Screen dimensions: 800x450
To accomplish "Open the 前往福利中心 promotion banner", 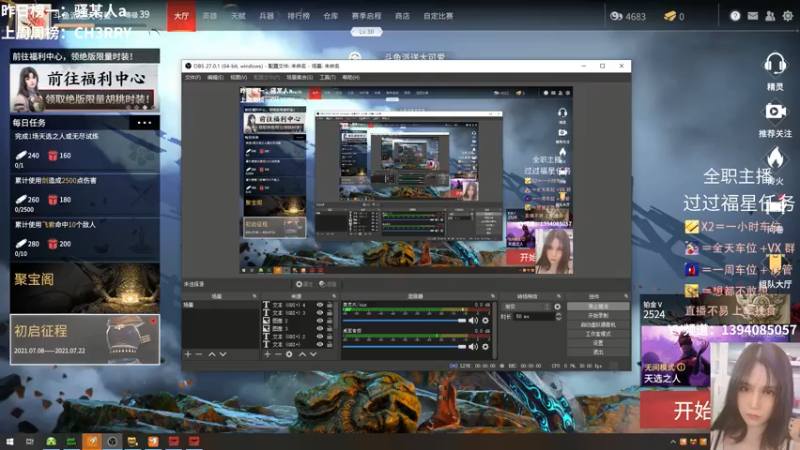I will pyautogui.click(x=85, y=88).
